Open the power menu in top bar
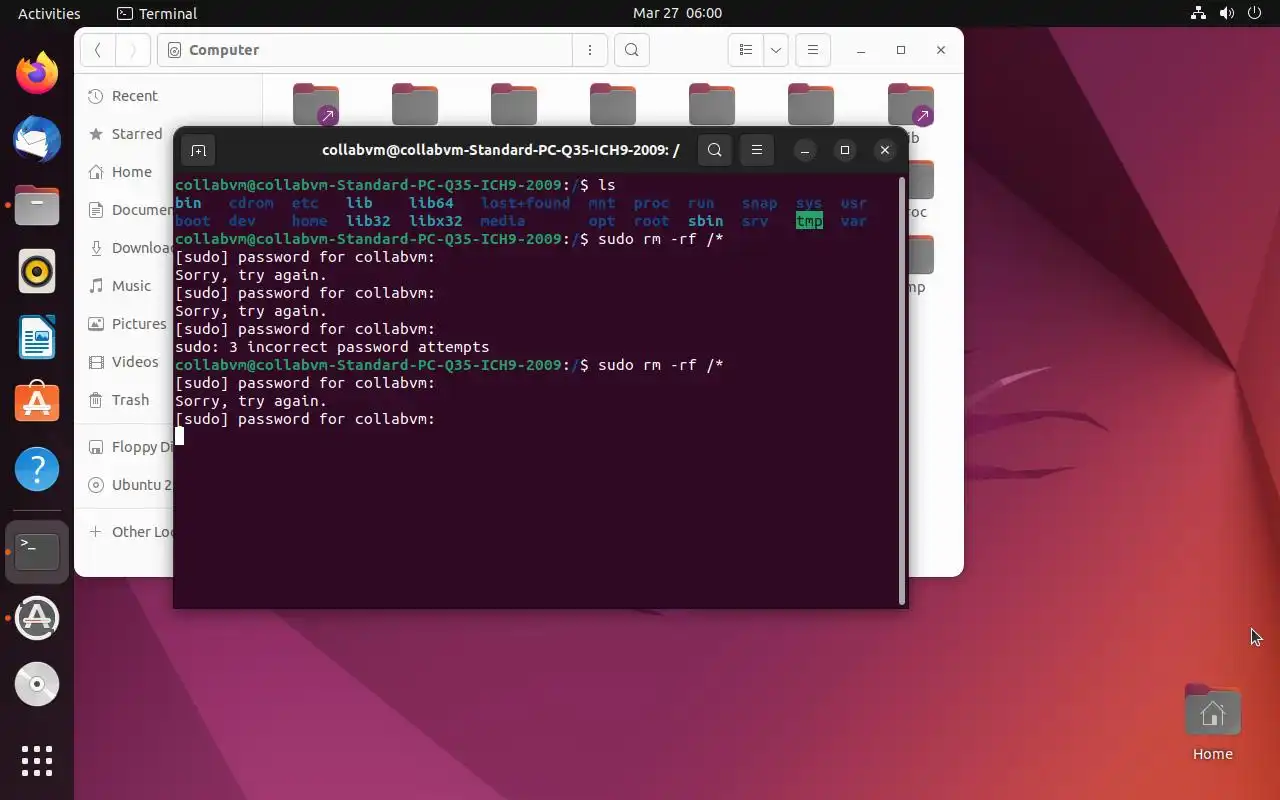 click(x=1254, y=13)
